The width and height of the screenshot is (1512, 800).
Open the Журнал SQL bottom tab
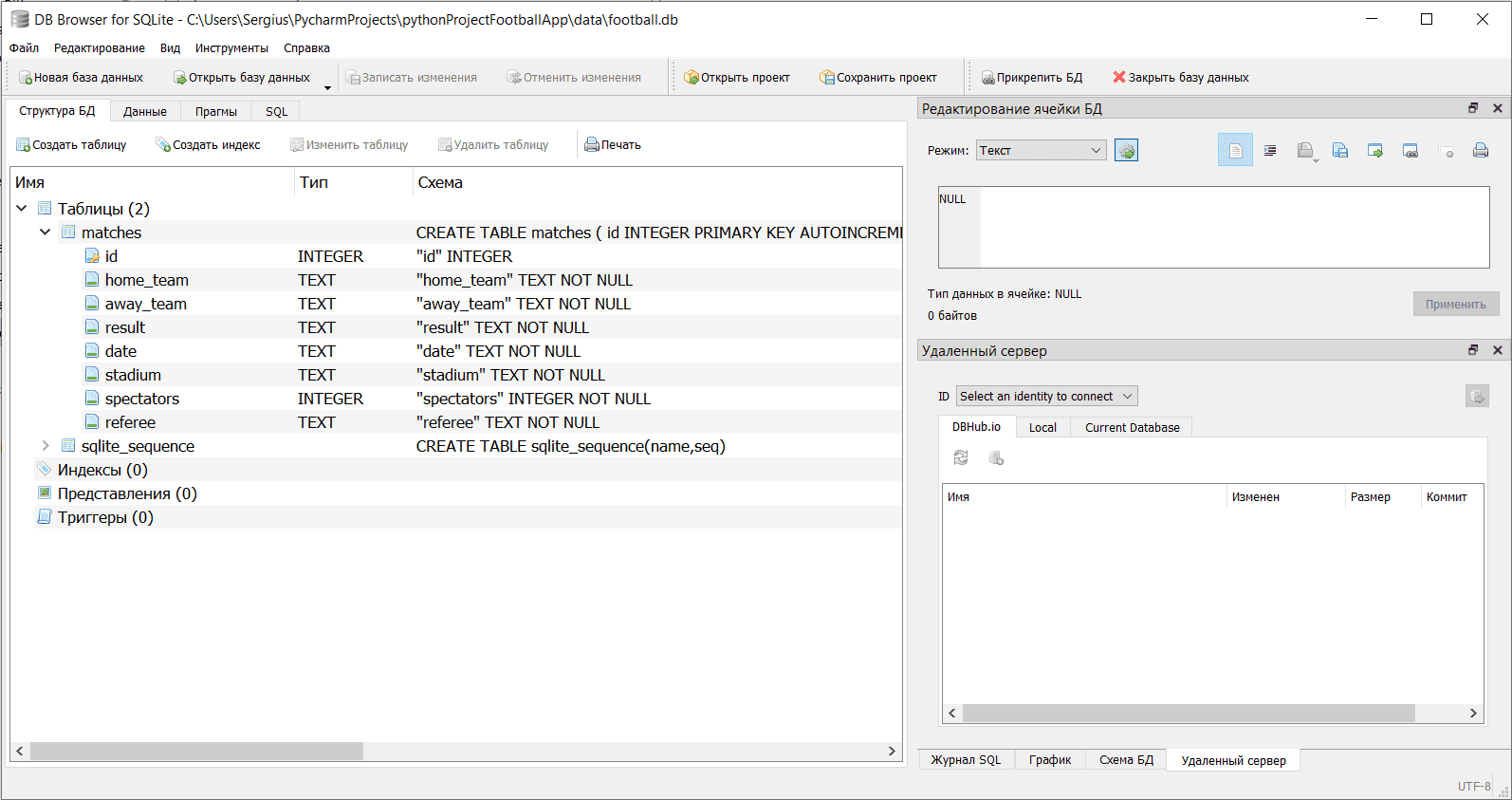(966, 760)
